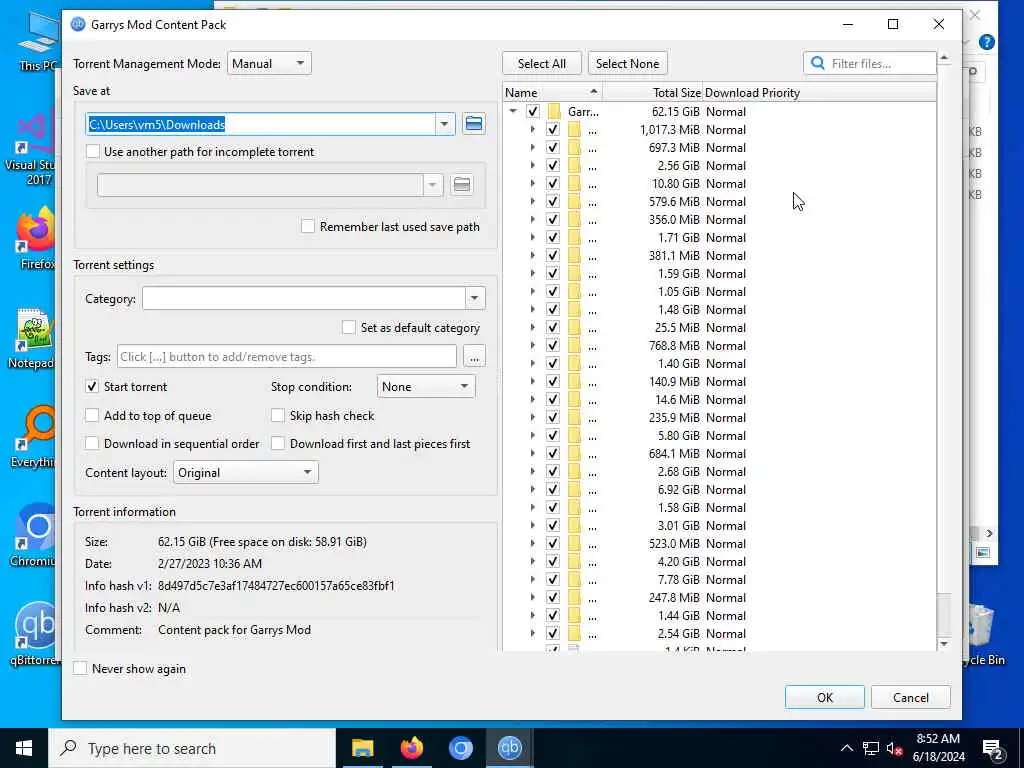Click the muted volume tray icon

click(x=894, y=748)
